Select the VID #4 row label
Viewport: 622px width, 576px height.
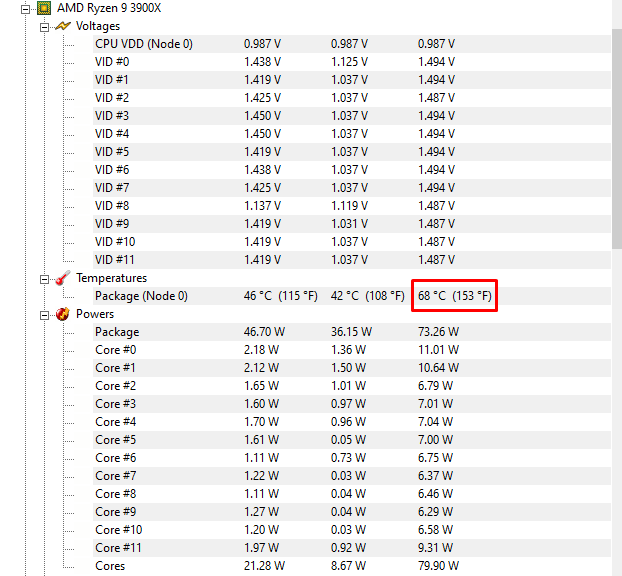click(112, 134)
